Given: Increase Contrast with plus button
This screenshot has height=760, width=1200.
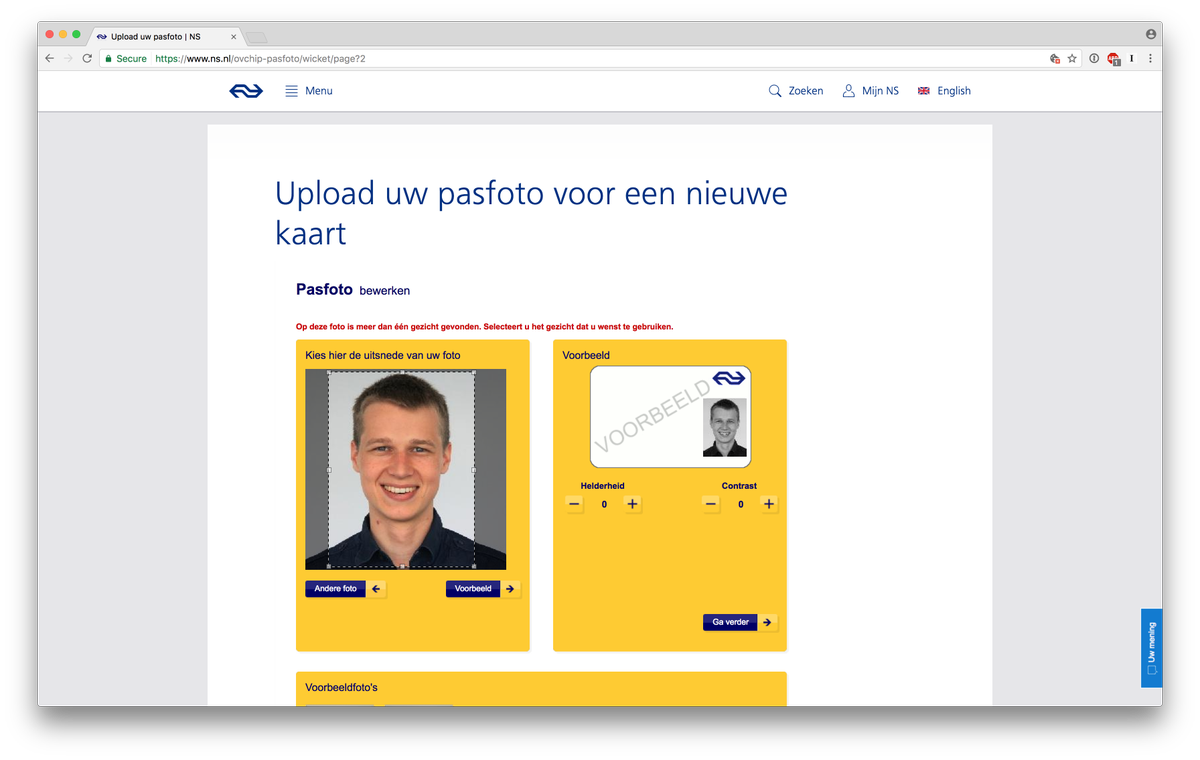Looking at the screenshot, I should 769,504.
